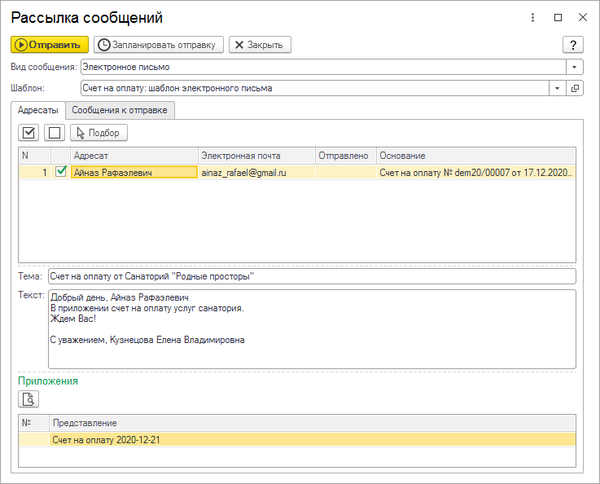Open help with the question mark button
The height and width of the screenshot is (484, 600).
tap(574, 45)
